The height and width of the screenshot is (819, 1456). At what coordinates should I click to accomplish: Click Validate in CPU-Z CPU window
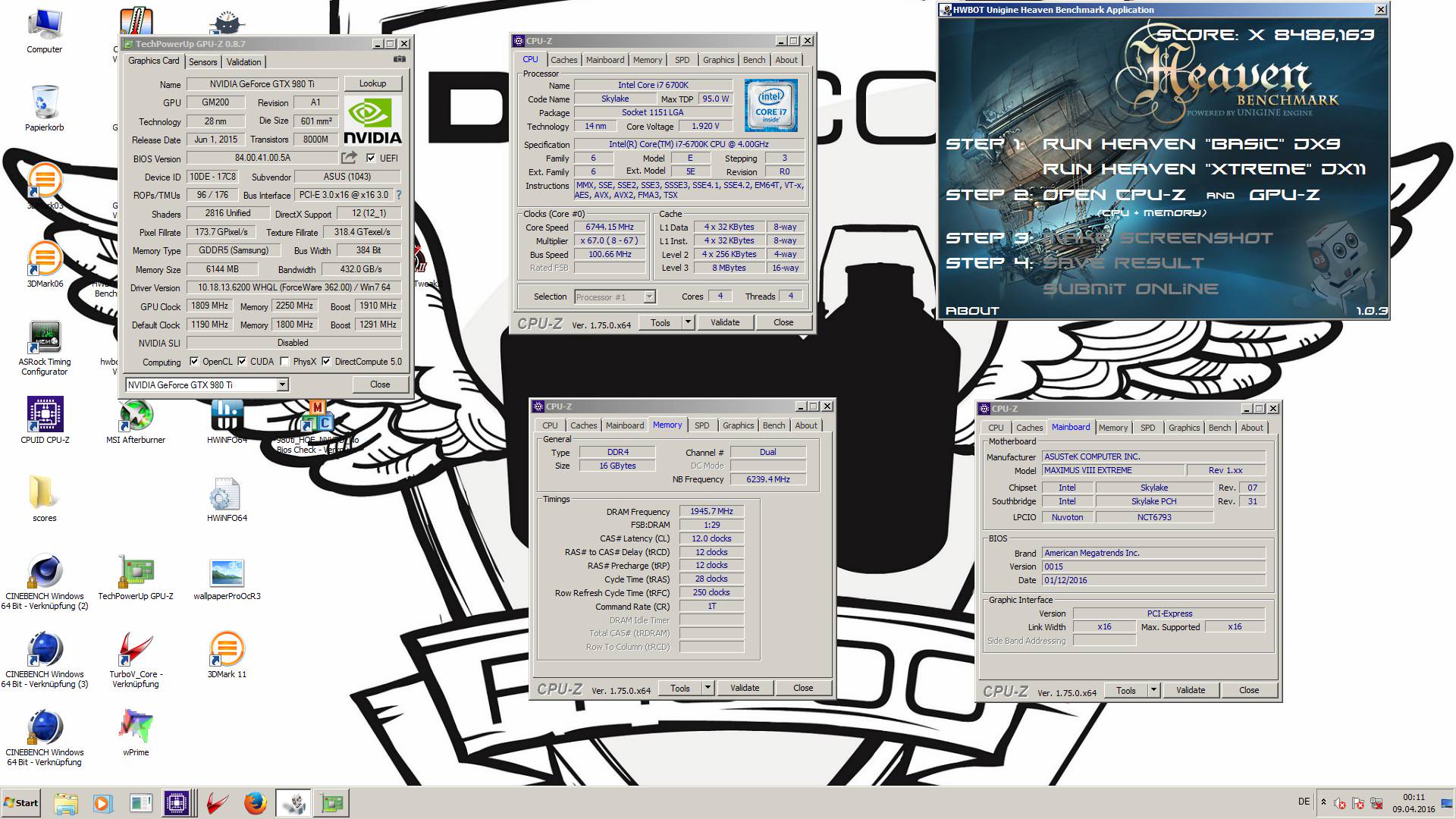pyautogui.click(x=725, y=322)
